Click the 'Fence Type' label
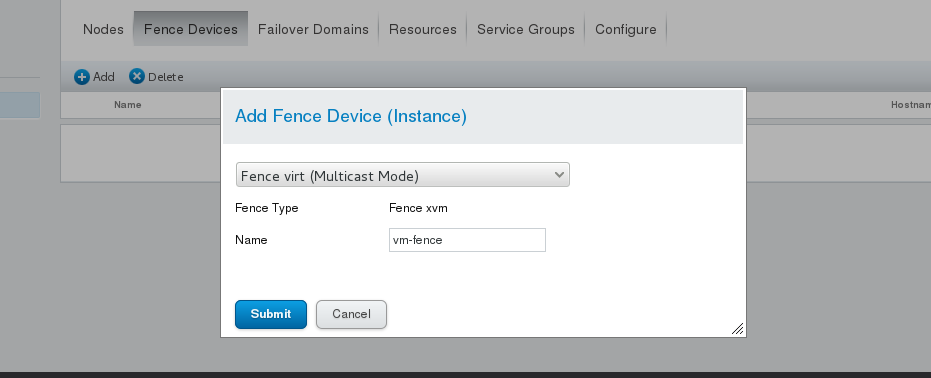This screenshot has height=378, width=931. click(x=267, y=208)
